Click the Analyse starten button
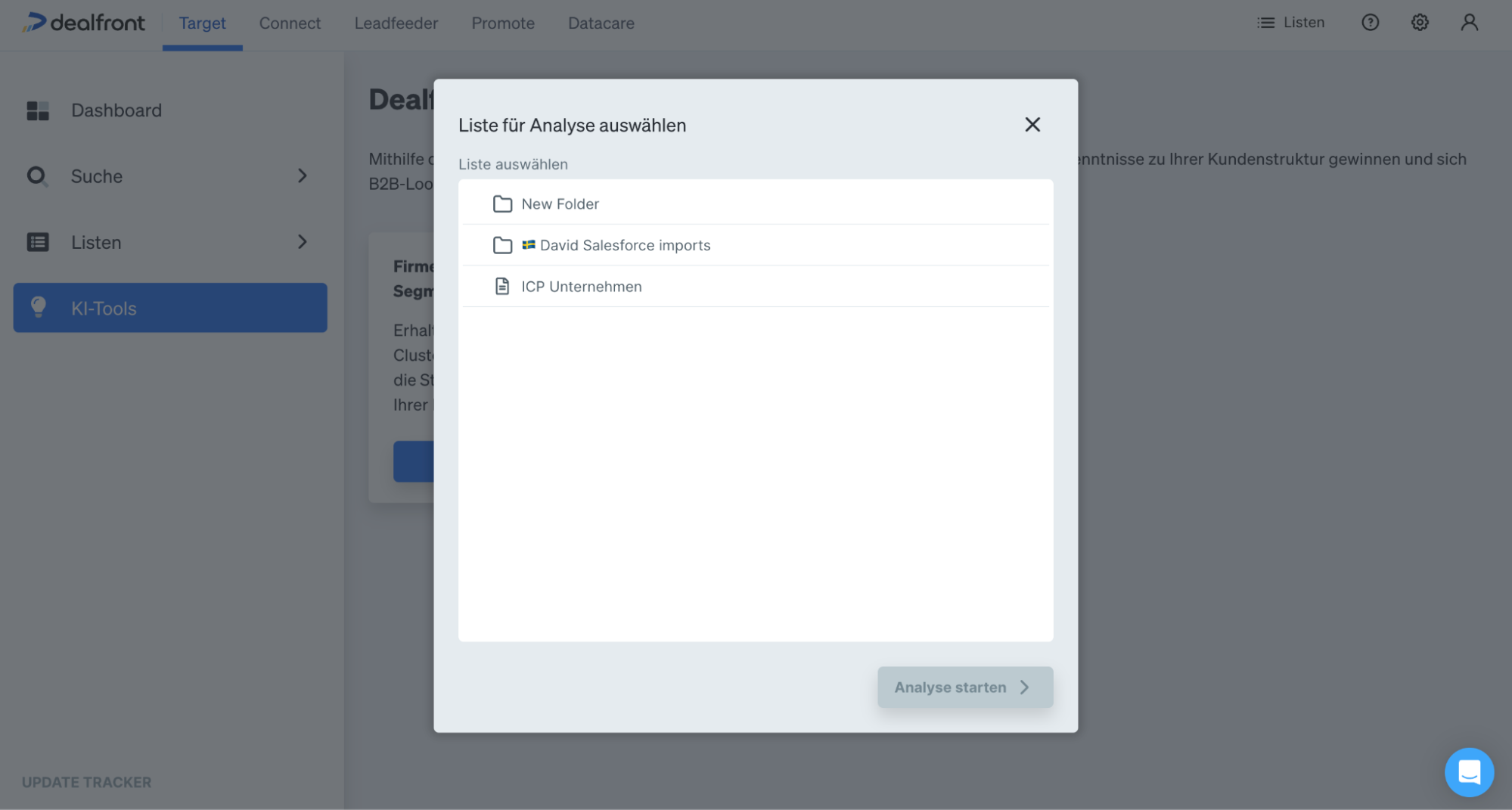The image size is (1512, 810). point(964,687)
